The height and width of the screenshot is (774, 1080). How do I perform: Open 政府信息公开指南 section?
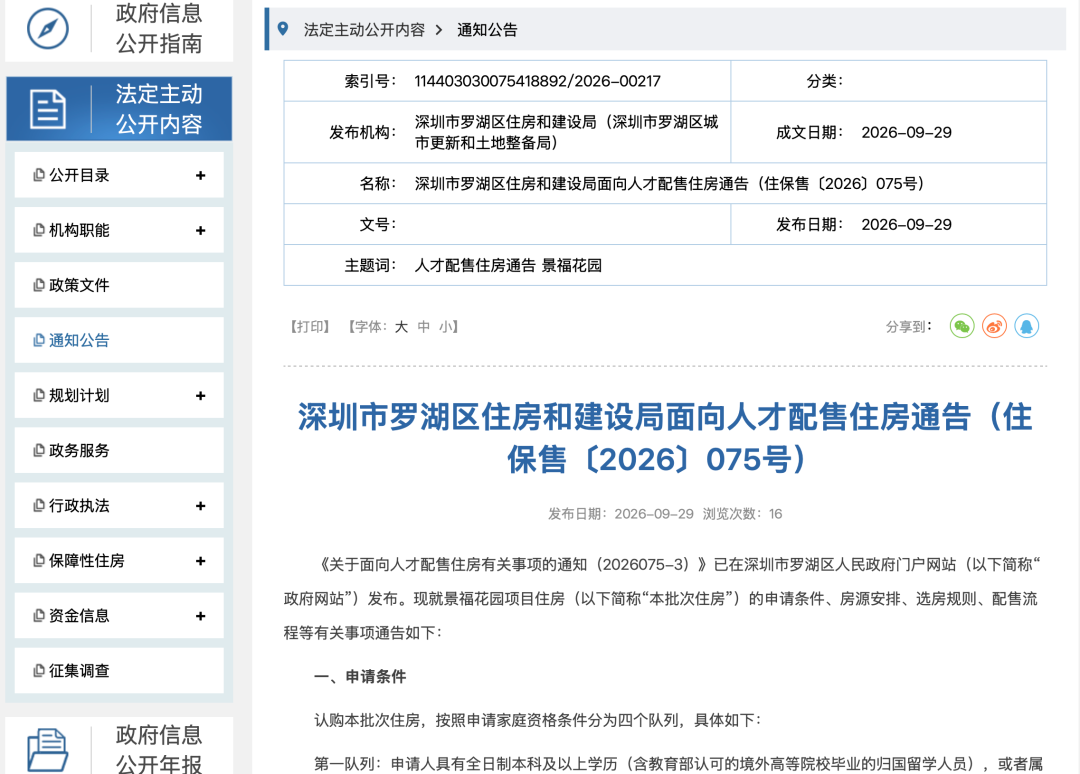click(119, 29)
